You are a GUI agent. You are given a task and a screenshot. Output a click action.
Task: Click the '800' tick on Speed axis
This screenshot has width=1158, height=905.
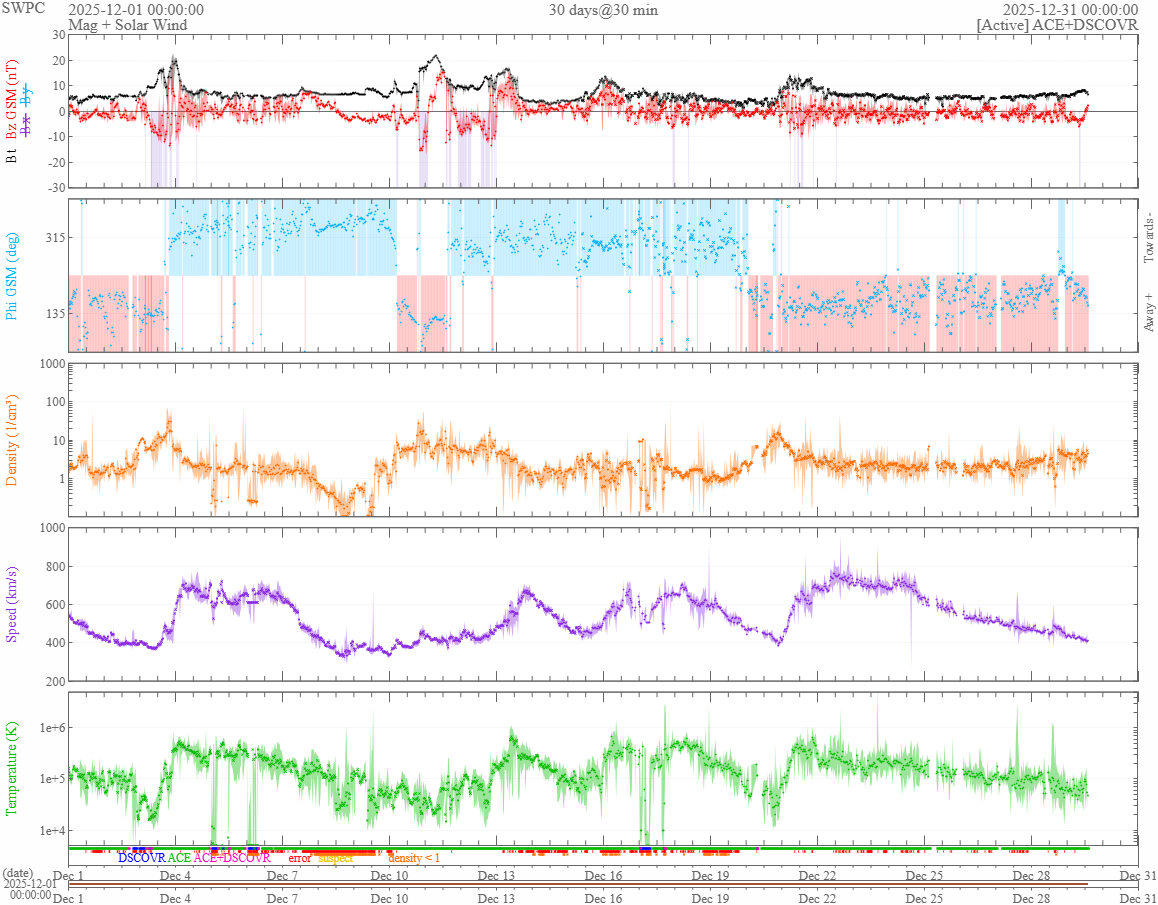tap(54, 567)
